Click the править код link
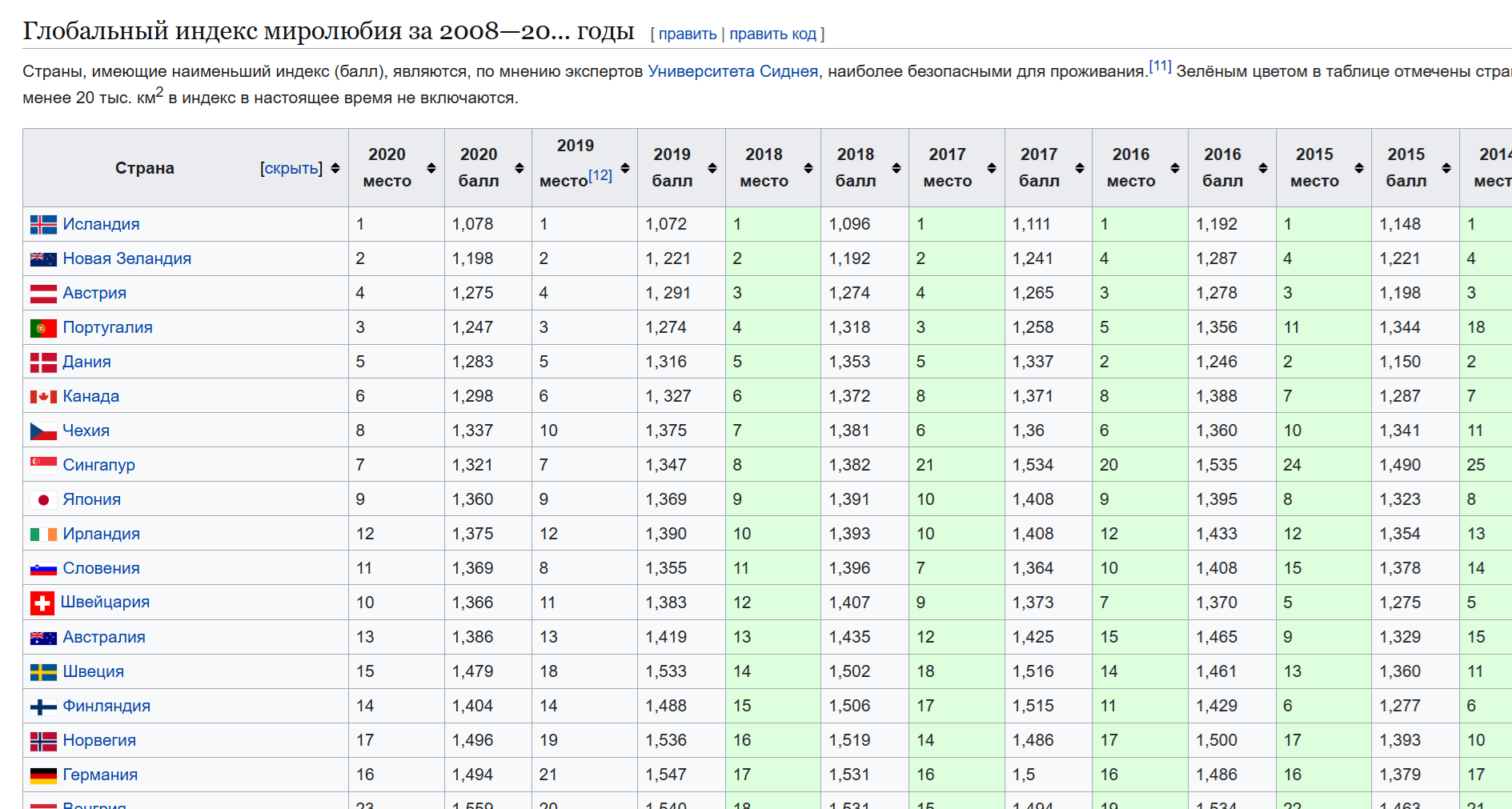This screenshot has height=809, width=1512. pyautogui.click(x=773, y=34)
